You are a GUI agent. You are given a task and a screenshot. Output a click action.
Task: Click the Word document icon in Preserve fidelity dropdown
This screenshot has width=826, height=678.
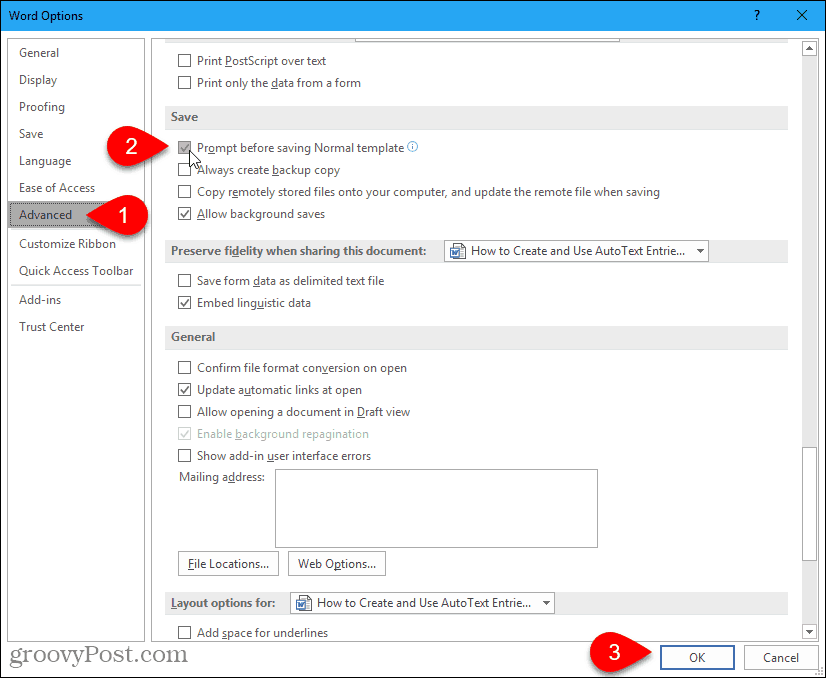point(457,251)
